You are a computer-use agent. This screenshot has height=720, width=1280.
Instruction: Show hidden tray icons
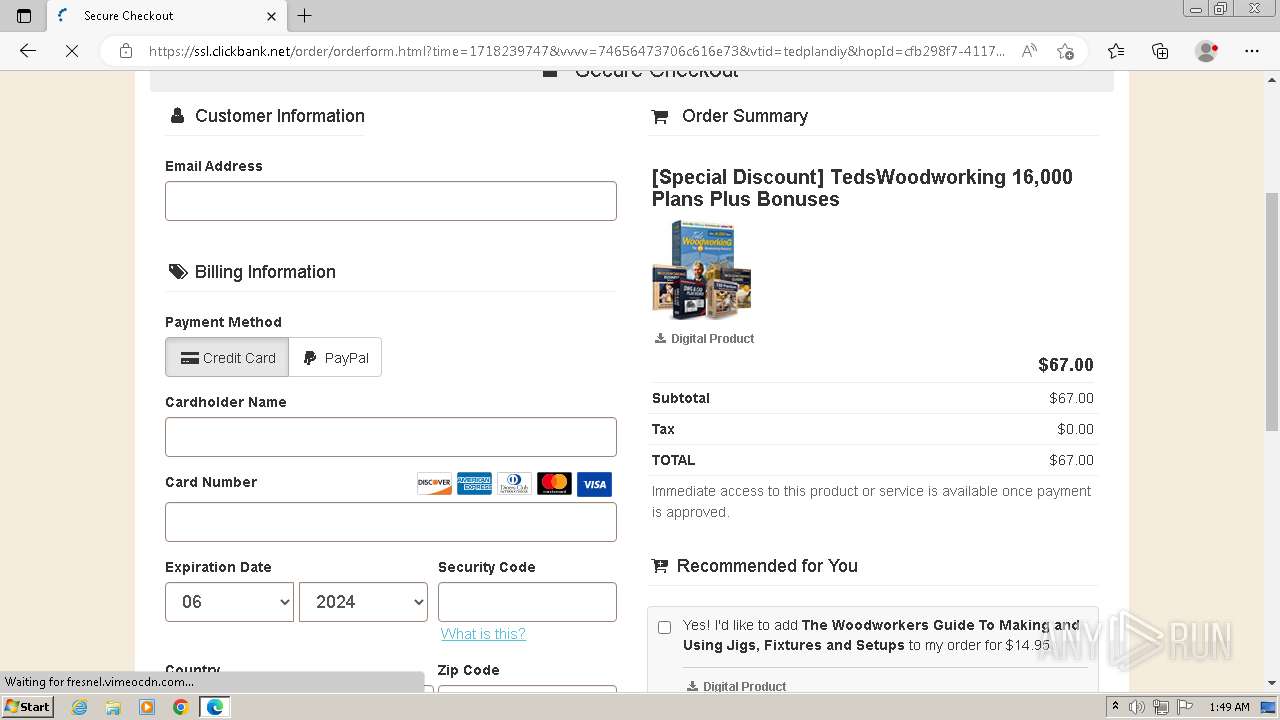point(1116,707)
